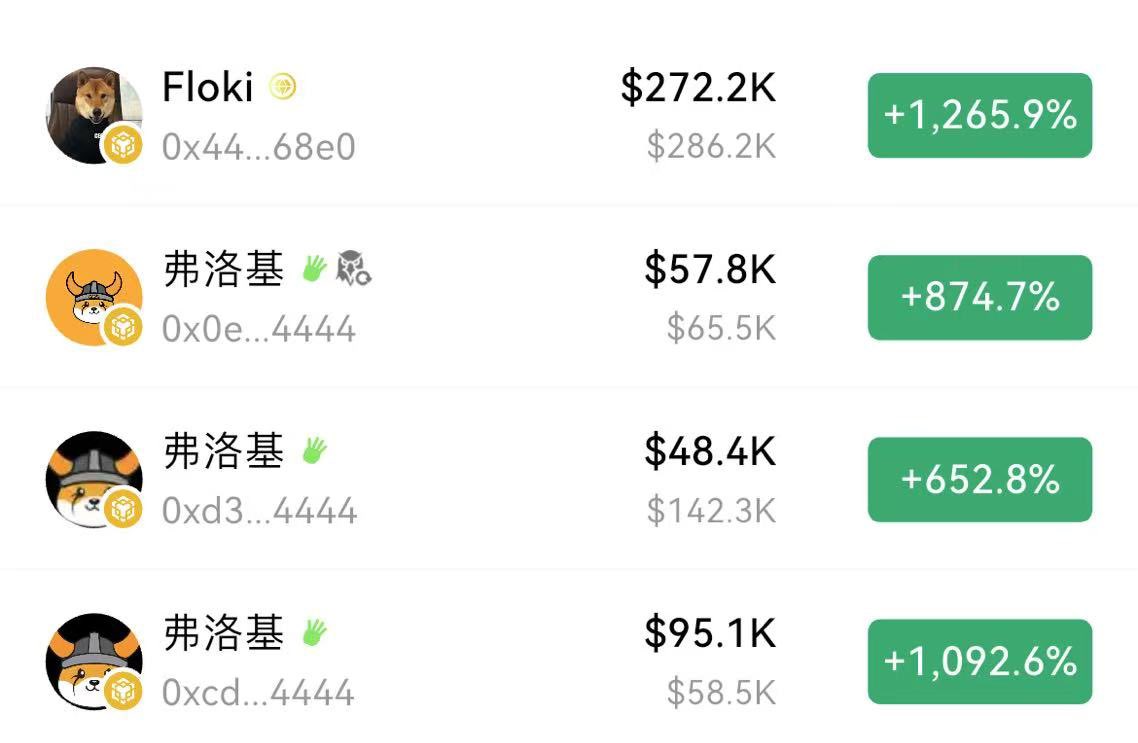Click the BNB chain badge on Floki's avatar
This screenshot has height=743, width=1138.
pos(123,147)
